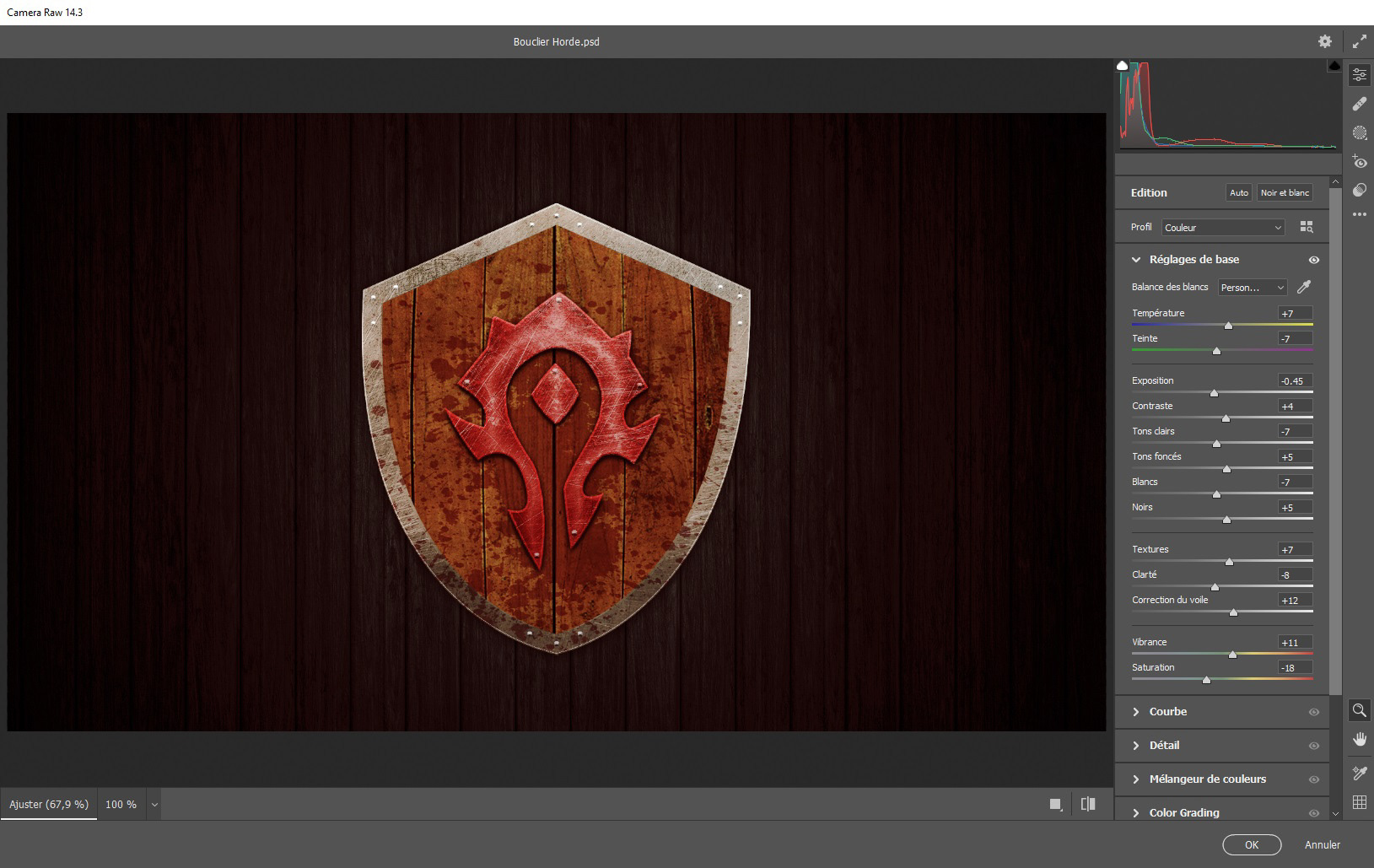Screen dimensions: 1374x868
Task: Toggle visibility eye for Détail panel
Action: 1313,746
